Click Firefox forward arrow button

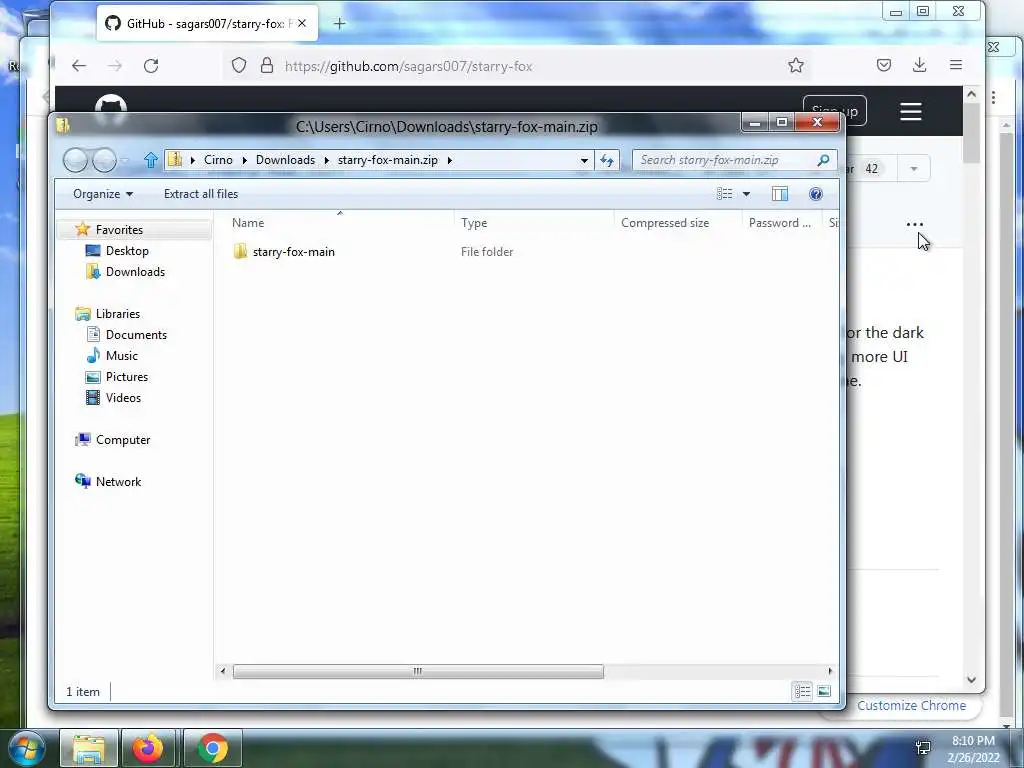[115, 65]
